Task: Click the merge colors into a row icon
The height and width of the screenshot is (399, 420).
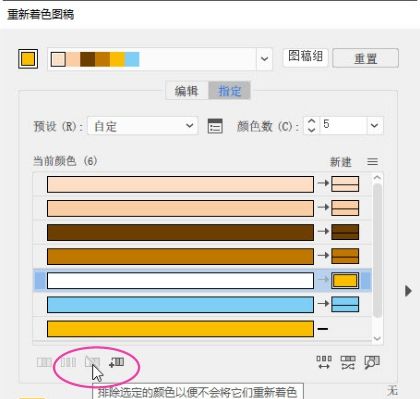Action: pos(44,362)
